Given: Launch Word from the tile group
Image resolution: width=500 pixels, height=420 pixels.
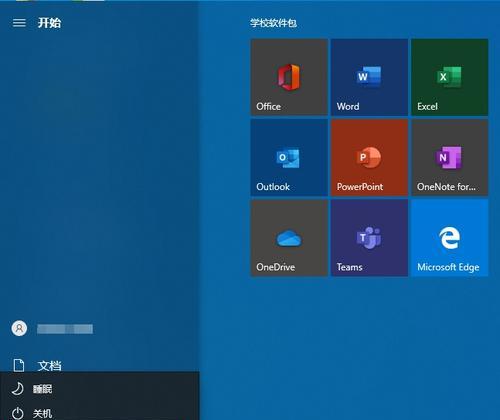Looking at the screenshot, I should coord(369,77).
